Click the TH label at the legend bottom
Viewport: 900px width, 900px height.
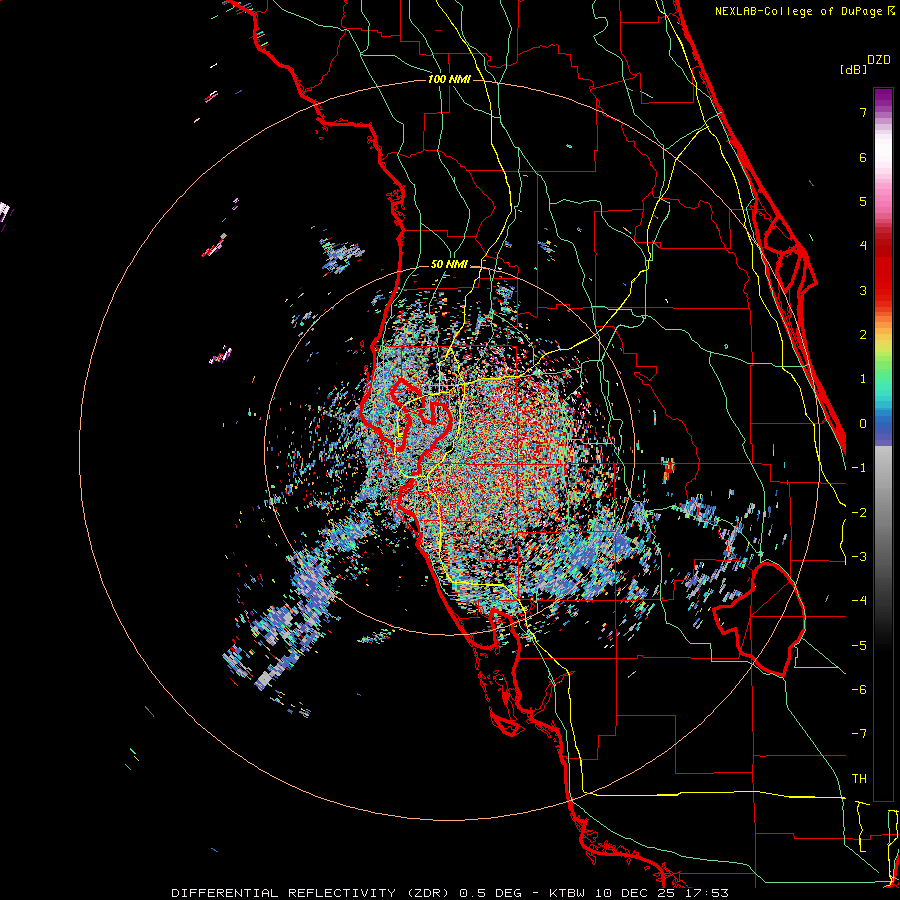(x=859, y=779)
